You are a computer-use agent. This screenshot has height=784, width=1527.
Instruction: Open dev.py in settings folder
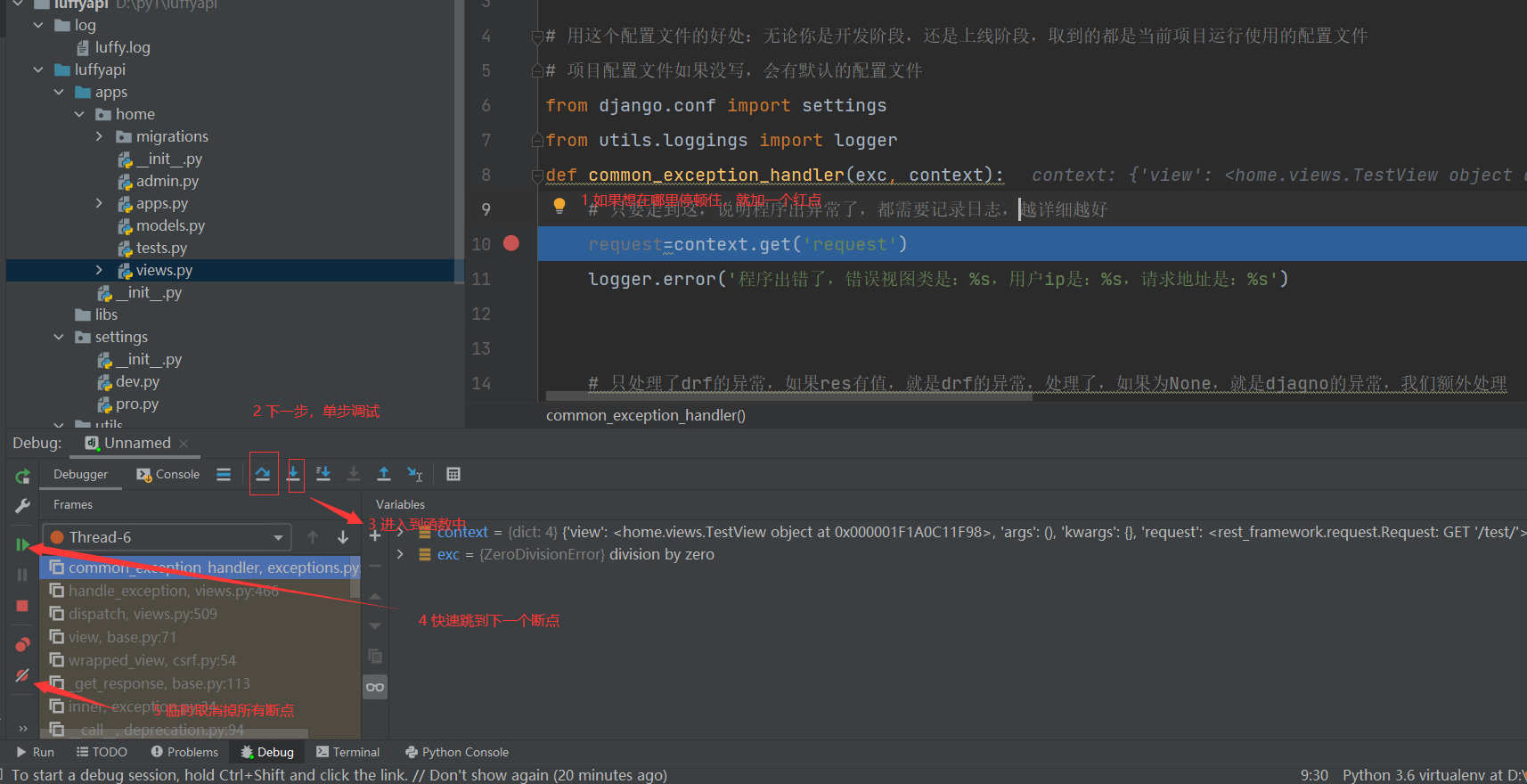(x=137, y=381)
